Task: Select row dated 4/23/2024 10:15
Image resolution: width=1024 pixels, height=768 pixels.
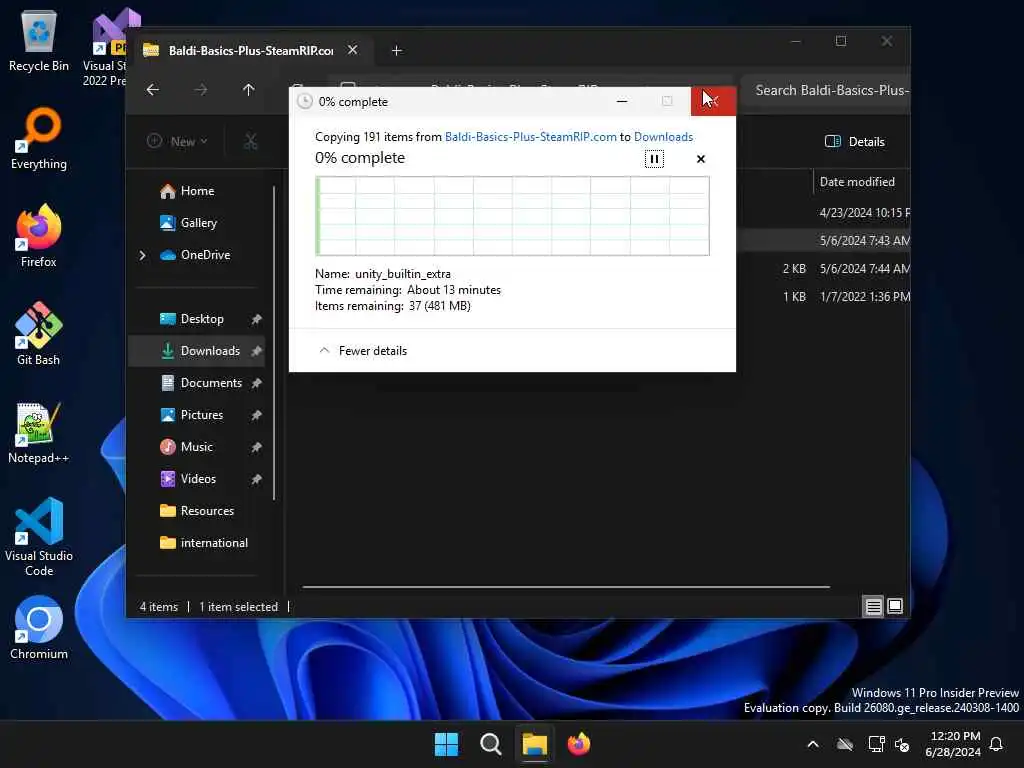Action: point(824,213)
